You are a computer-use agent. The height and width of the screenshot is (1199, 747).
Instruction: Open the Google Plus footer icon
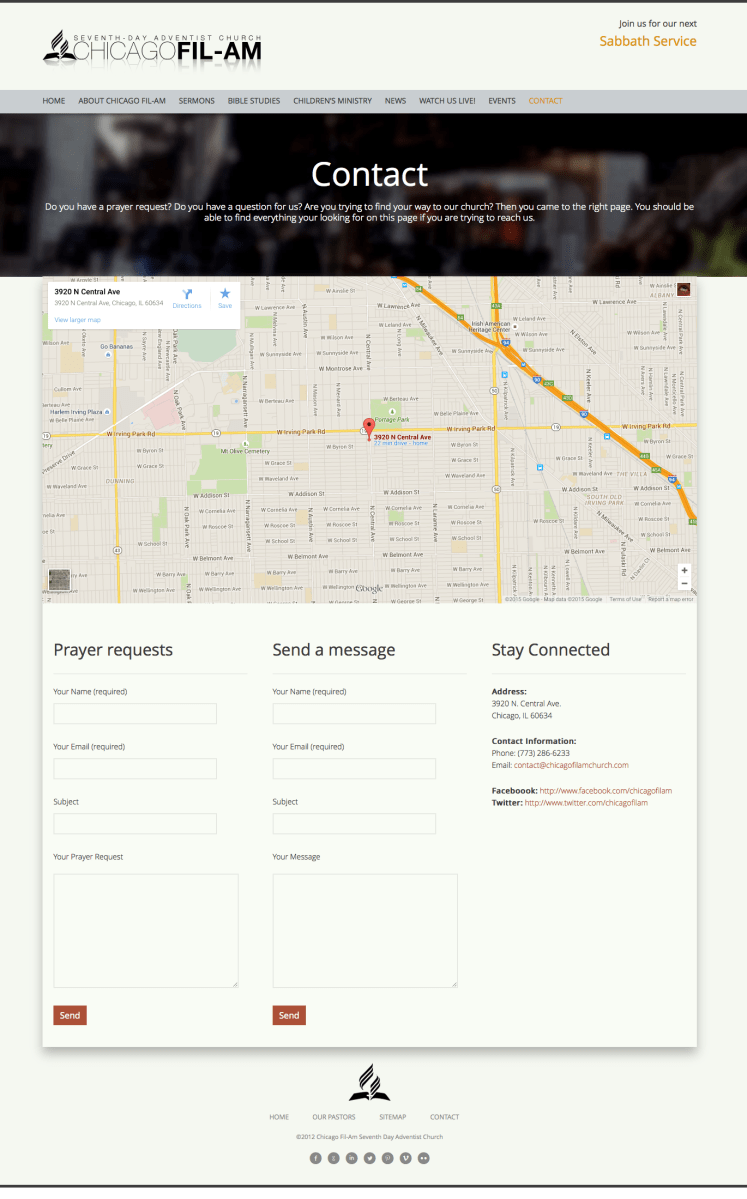(x=333, y=1158)
